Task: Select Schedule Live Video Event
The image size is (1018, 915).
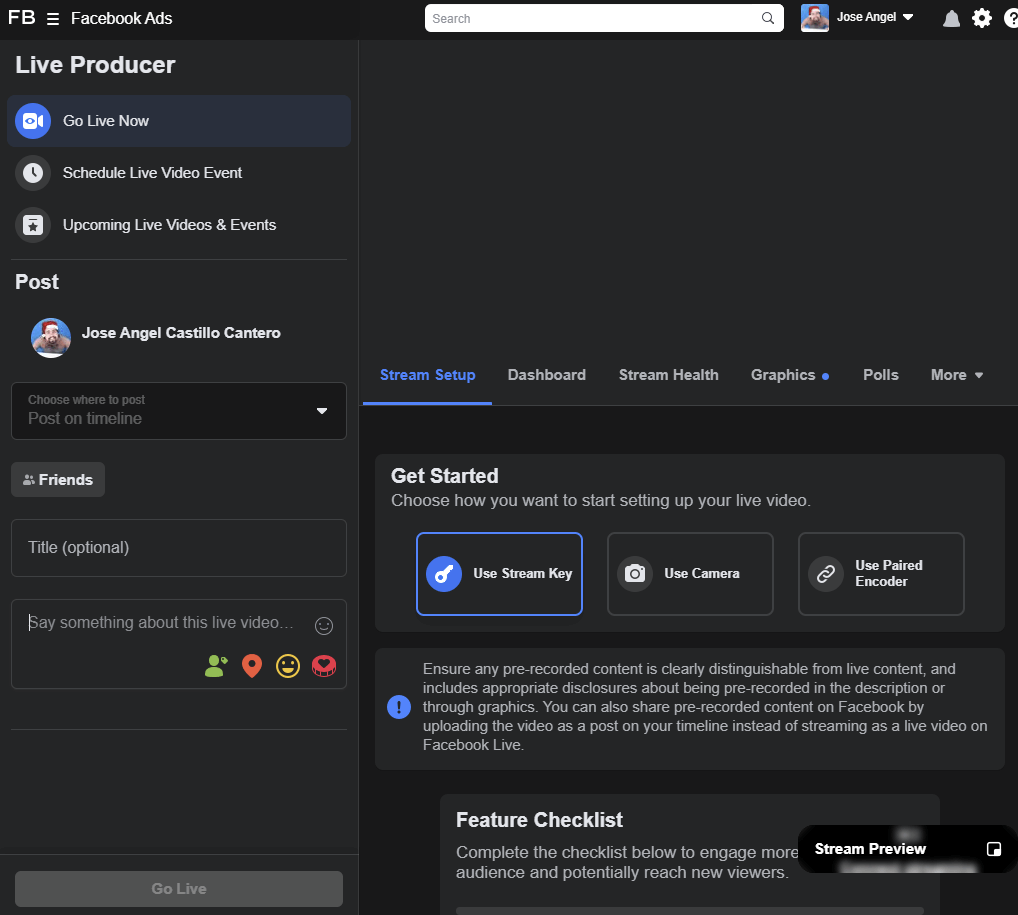Action: [152, 173]
